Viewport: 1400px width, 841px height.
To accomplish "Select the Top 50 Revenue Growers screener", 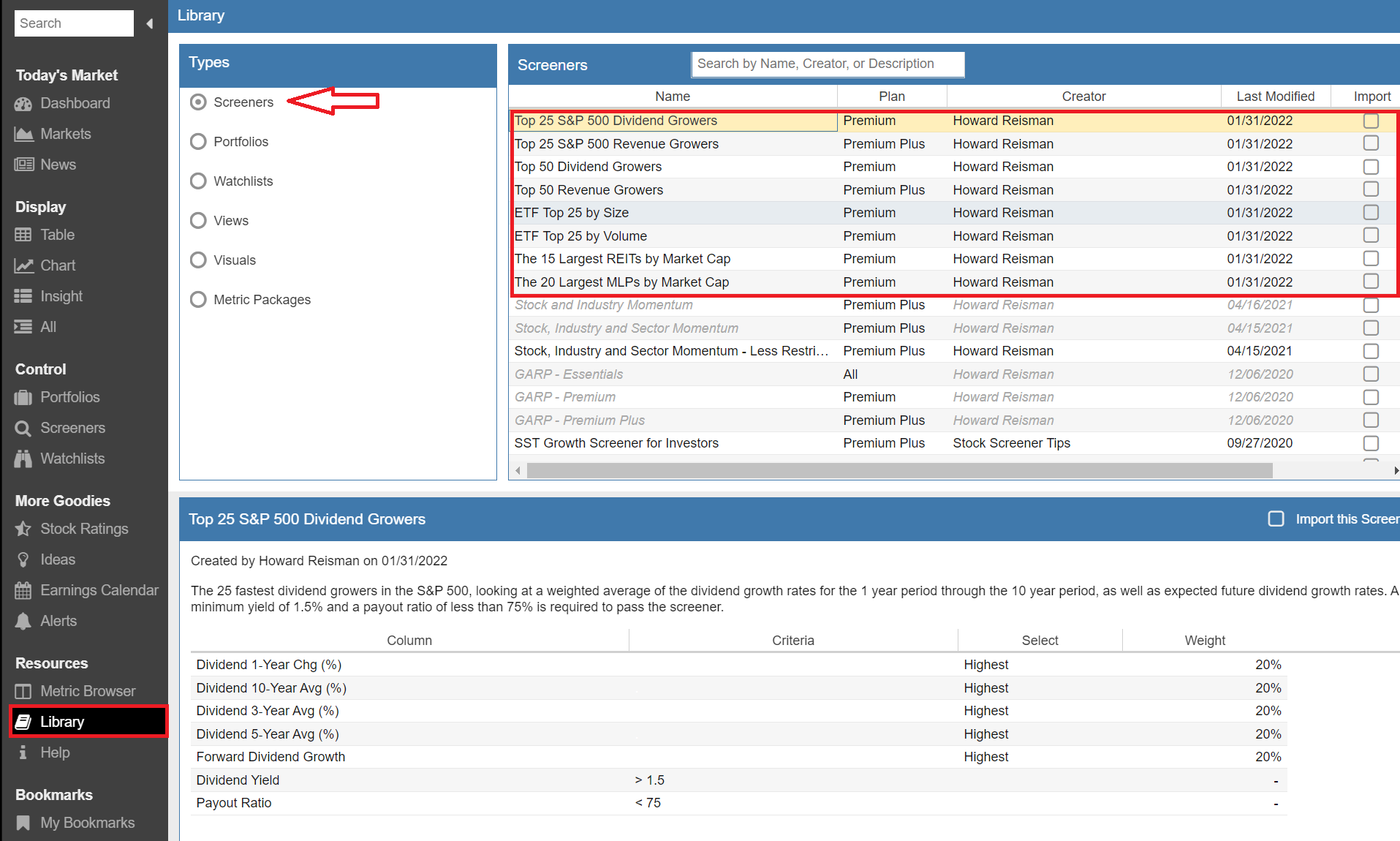I will (x=589, y=190).
